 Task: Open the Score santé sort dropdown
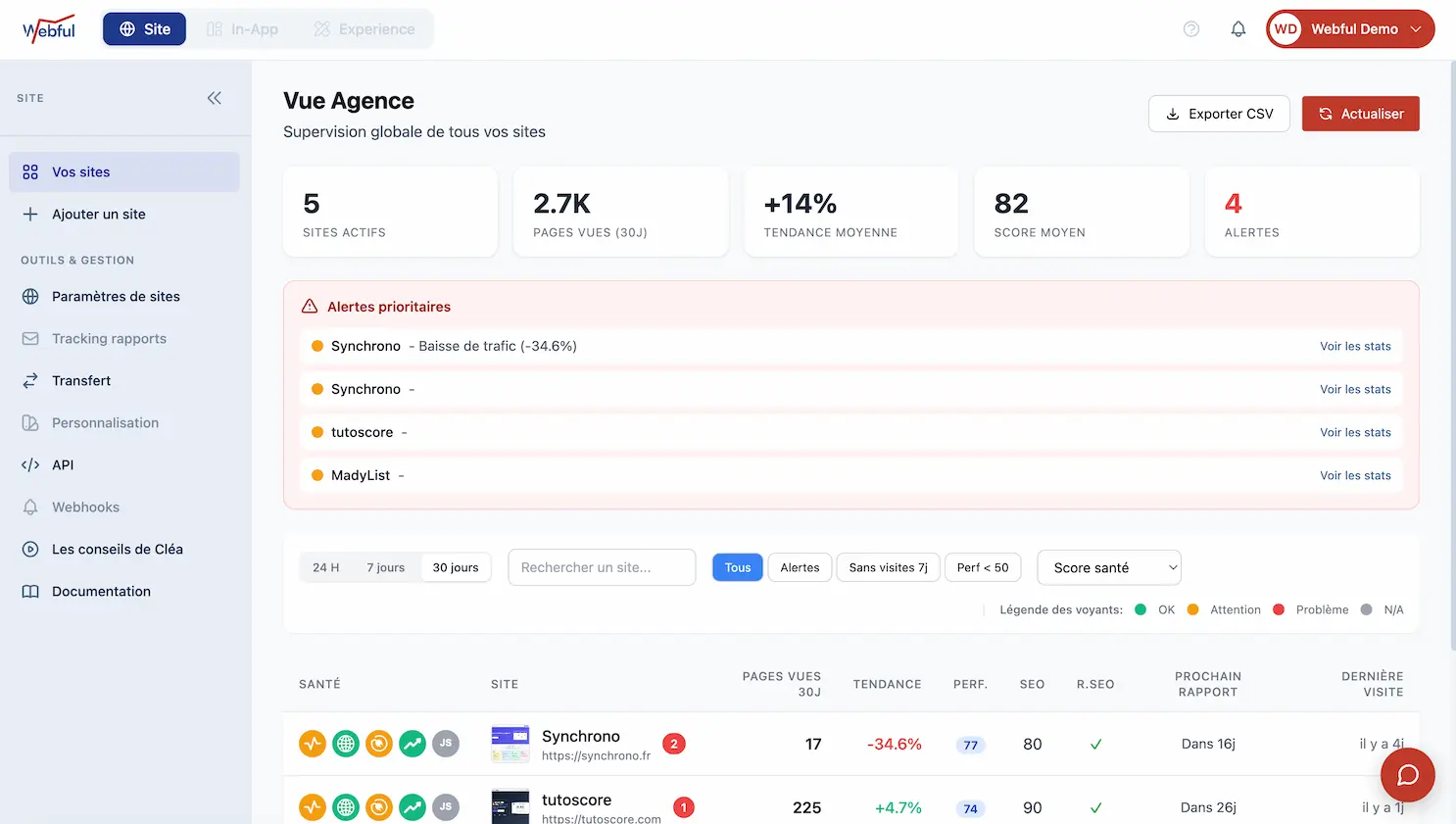click(1109, 567)
